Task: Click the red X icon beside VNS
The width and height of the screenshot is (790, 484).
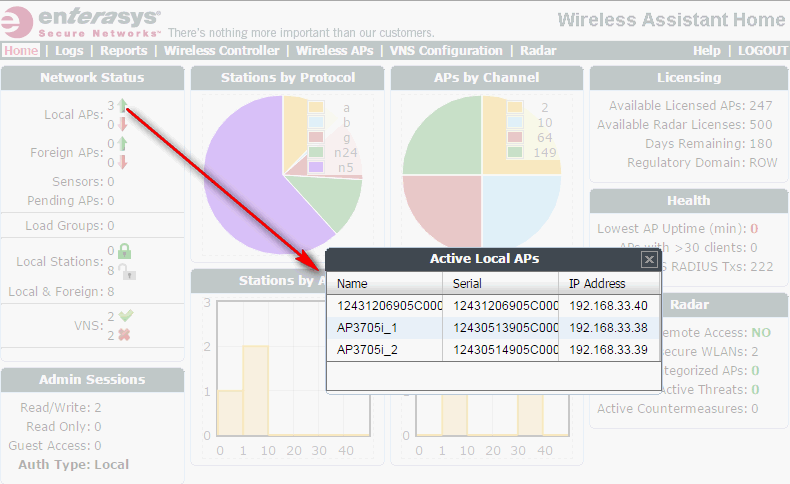Action: click(124, 335)
